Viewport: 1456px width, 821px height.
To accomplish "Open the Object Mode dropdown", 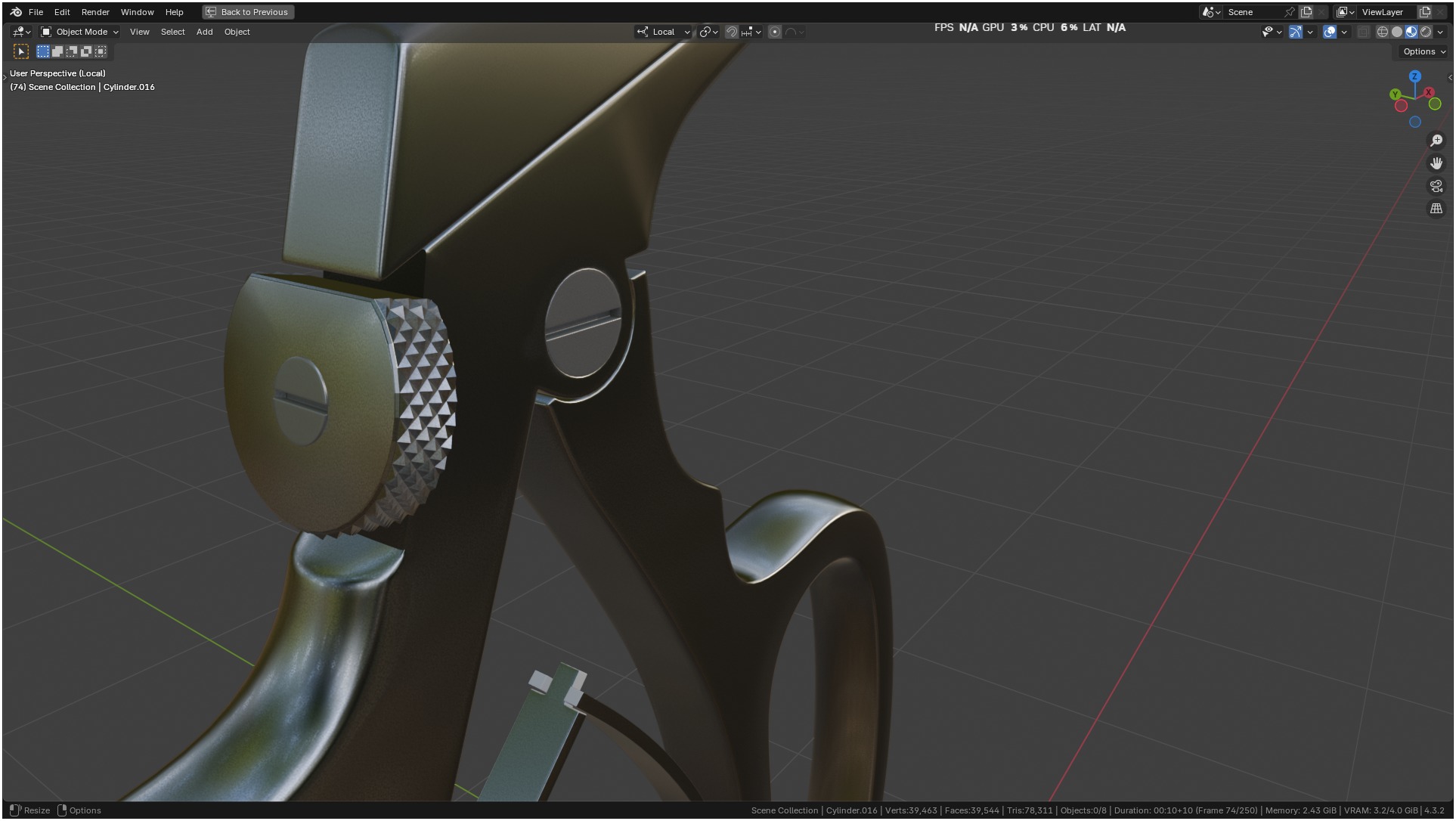I will (80, 32).
